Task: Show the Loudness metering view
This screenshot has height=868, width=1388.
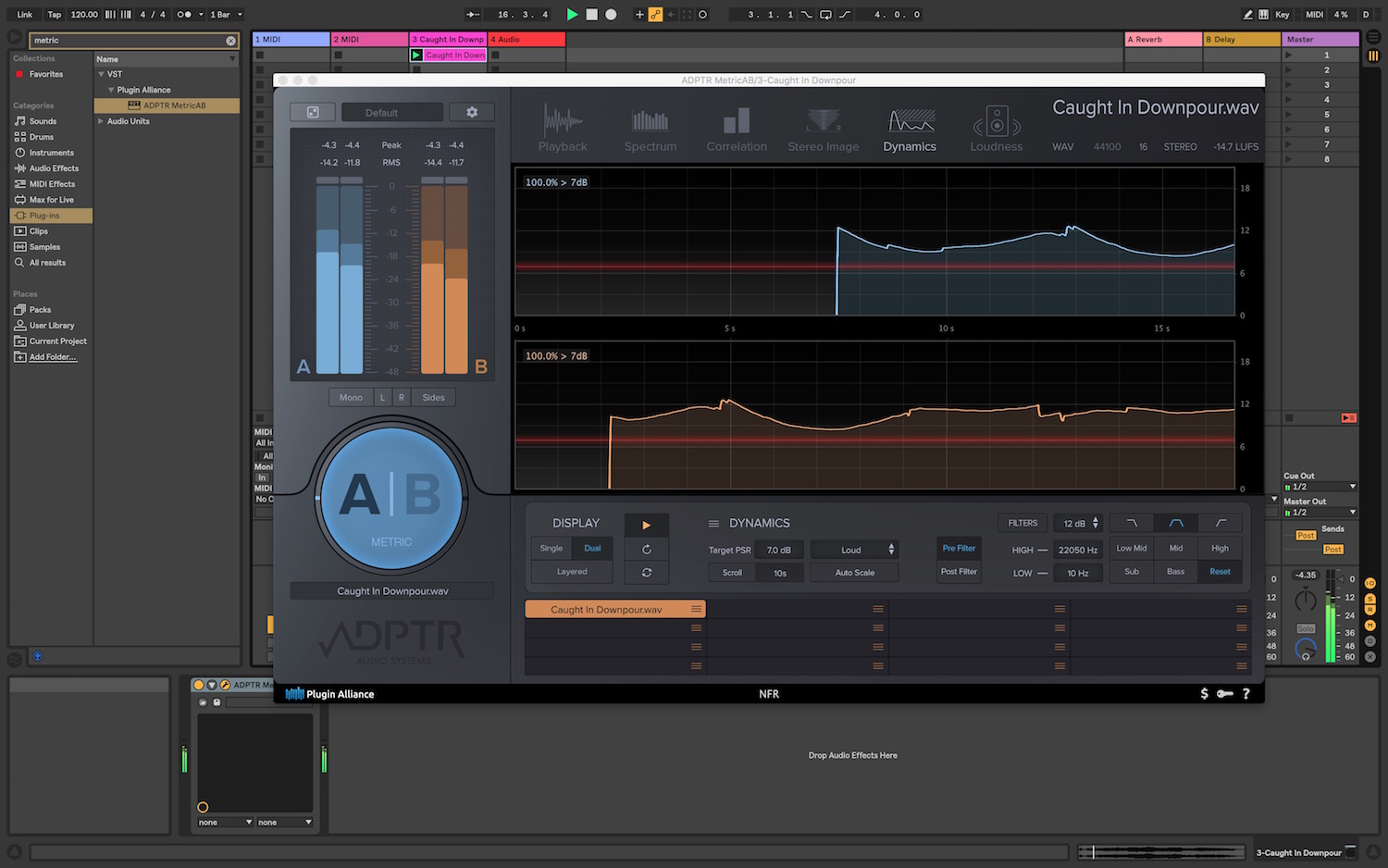Action: [x=996, y=130]
